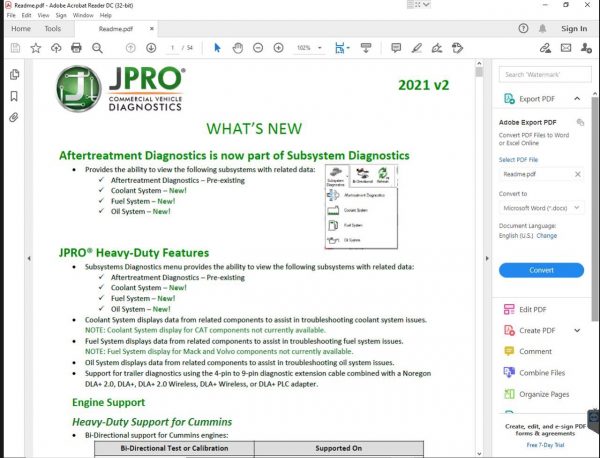Click the scrolling mode toolbar icon
This screenshot has height=458, width=600.
coord(366,48)
